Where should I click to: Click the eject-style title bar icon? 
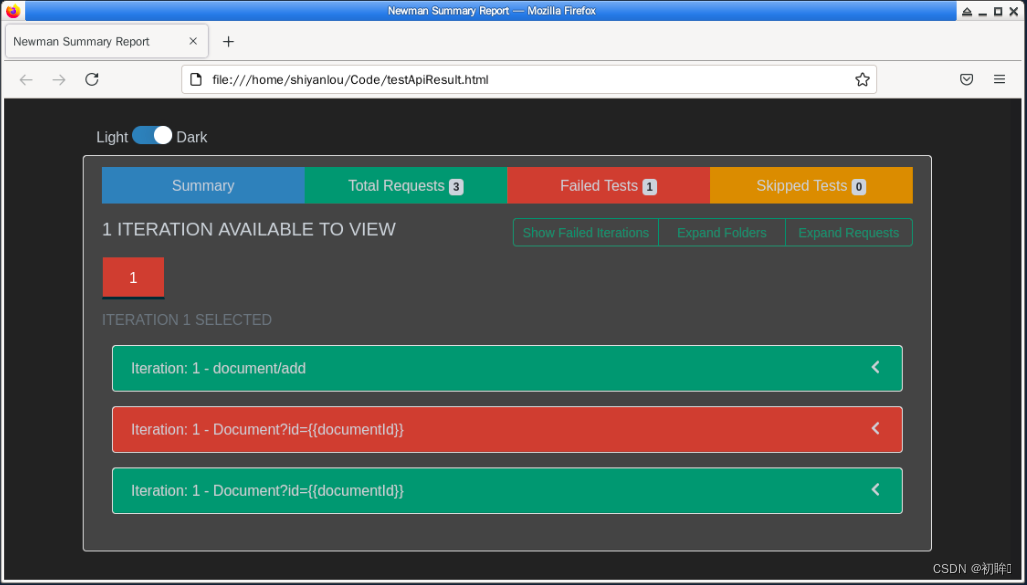pos(967,11)
